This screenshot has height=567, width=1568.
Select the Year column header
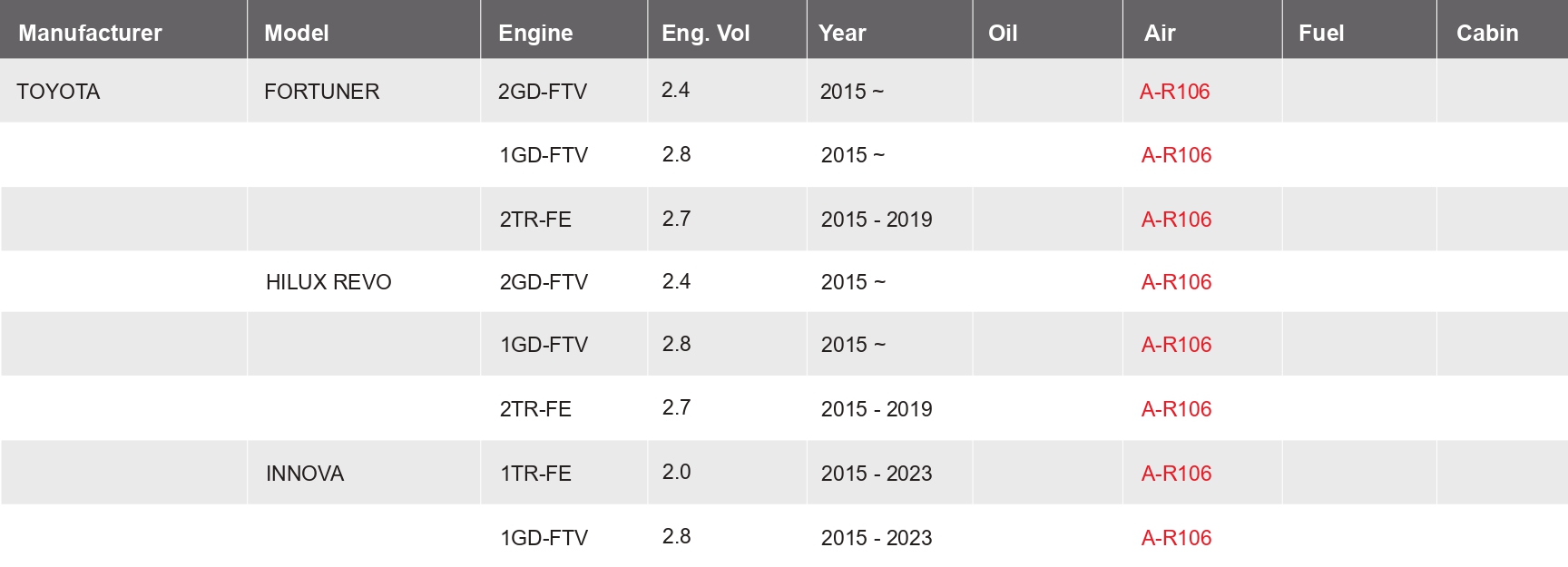tap(842, 33)
